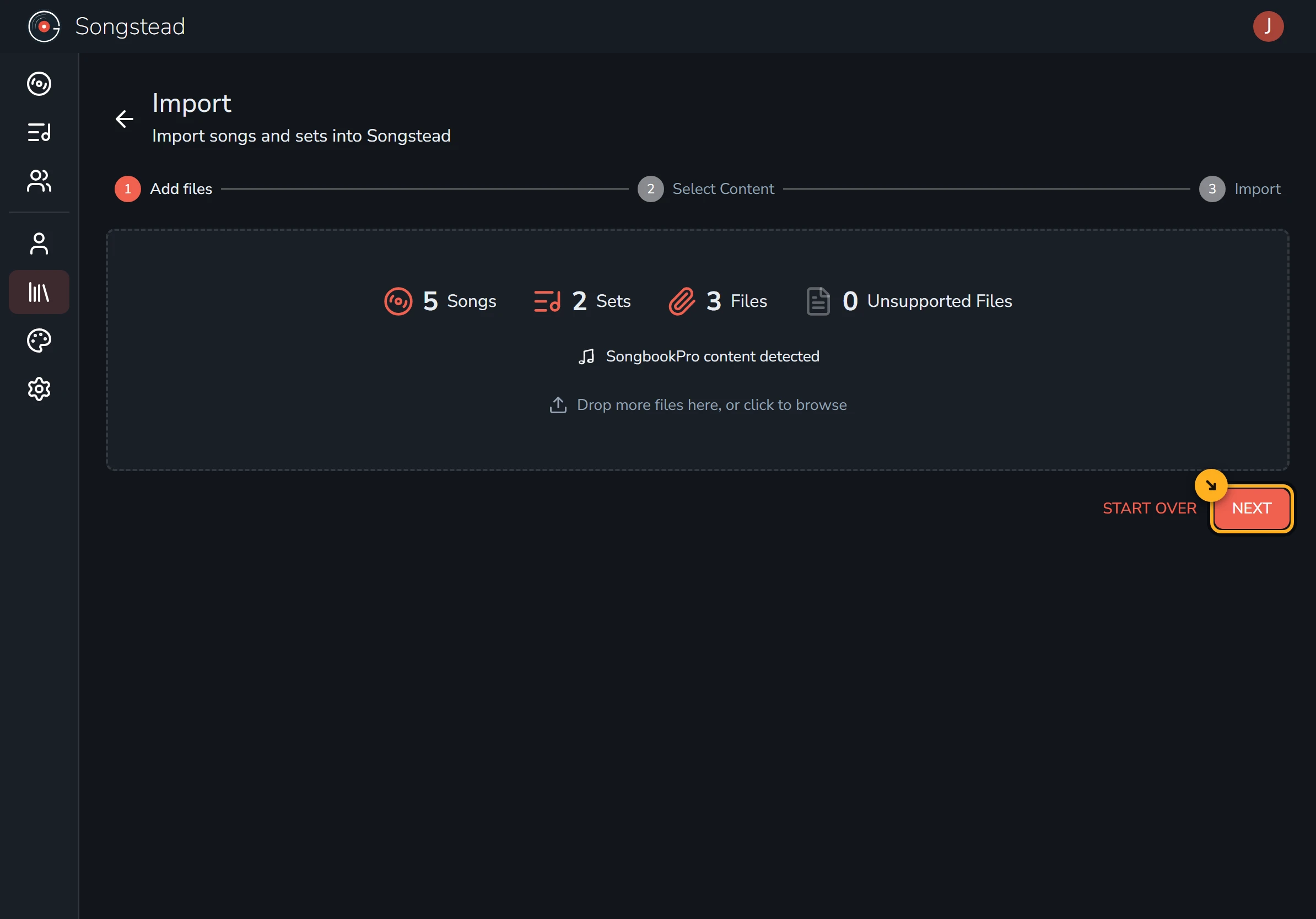Image resolution: width=1316 pixels, height=919 pixels.
Task: Open the Settings gear icon
Action: point(39,390)
